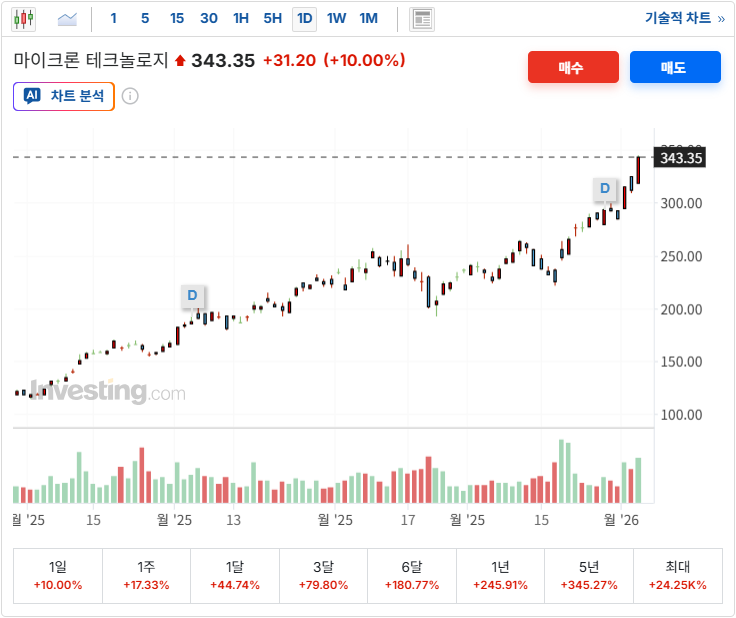
Task: Click the 17 date axis label
Action: (408, 520)
